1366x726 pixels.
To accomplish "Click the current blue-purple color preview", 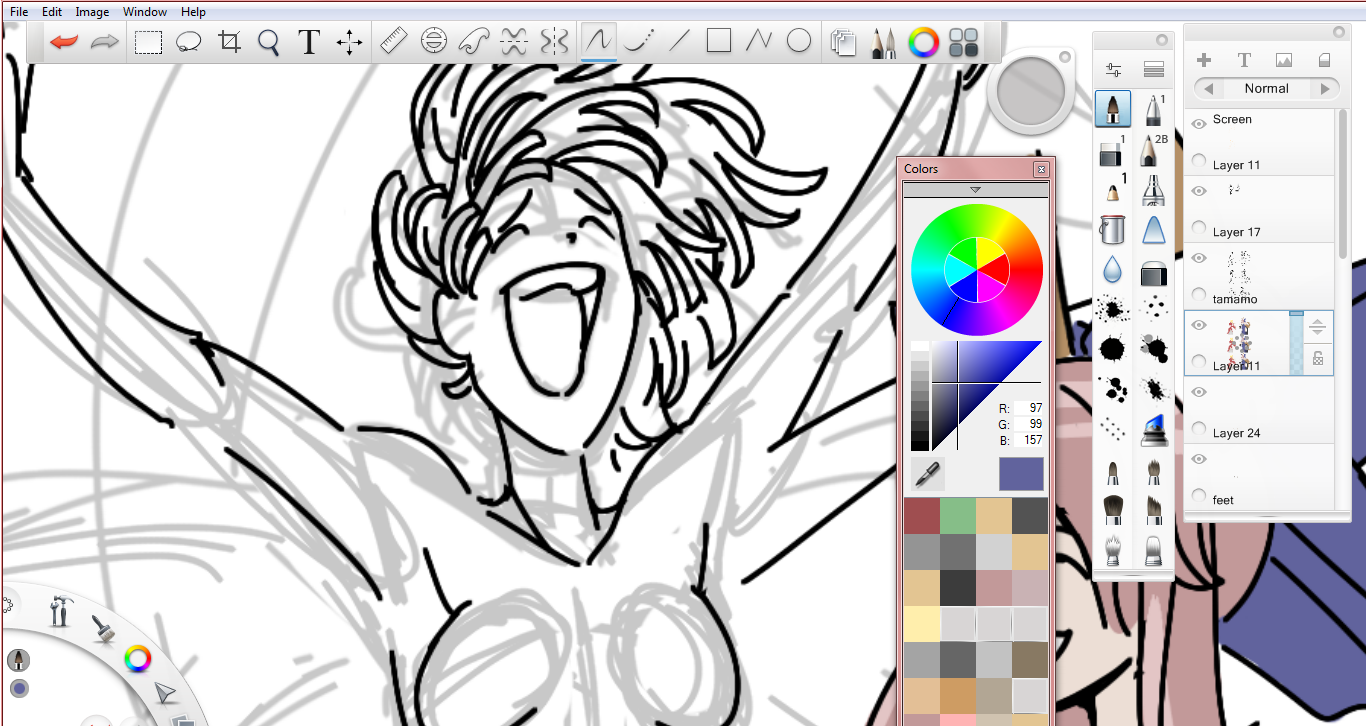I will (x=1021, y=474).
